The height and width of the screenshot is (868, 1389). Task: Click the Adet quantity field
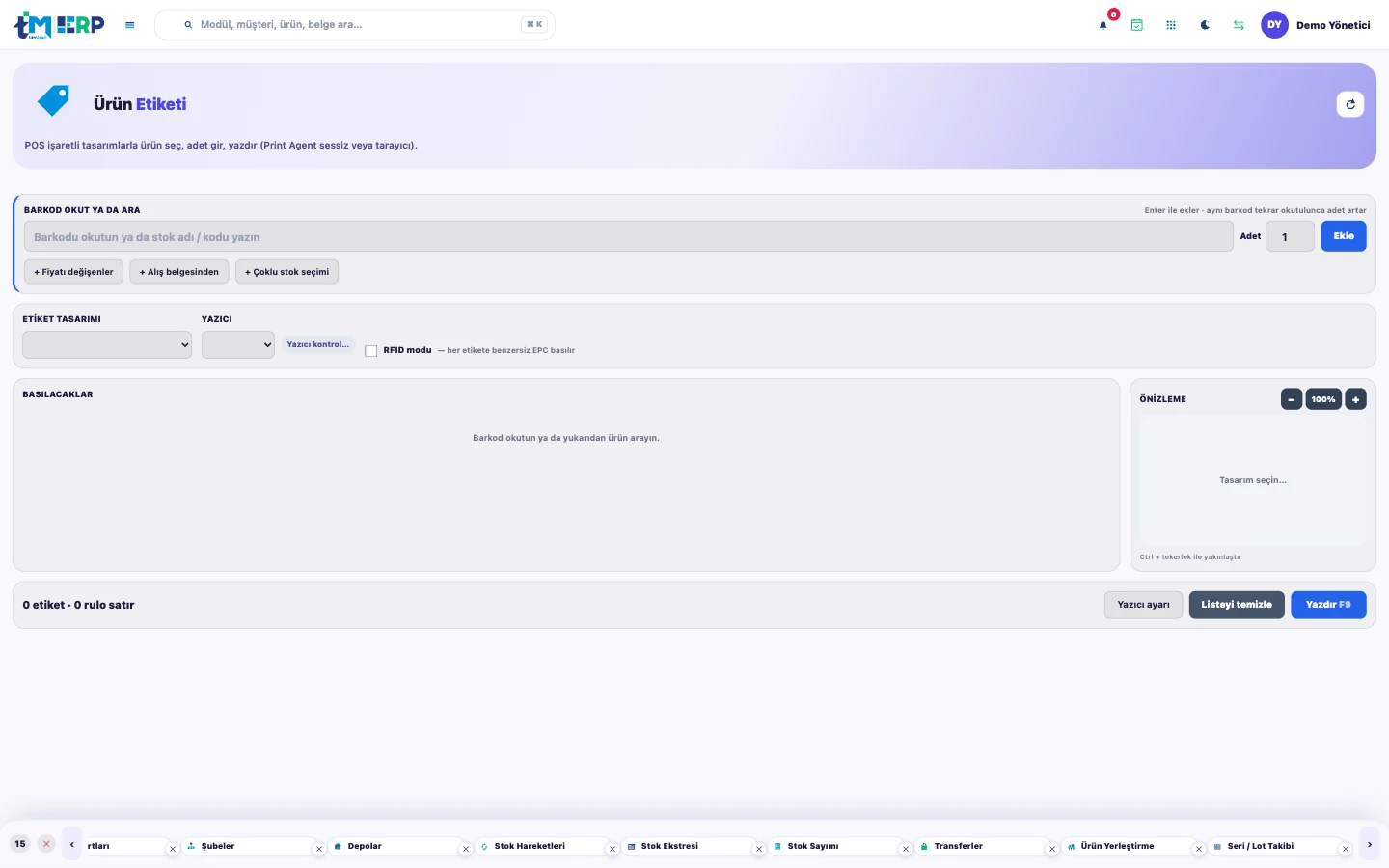[1291, 237]
